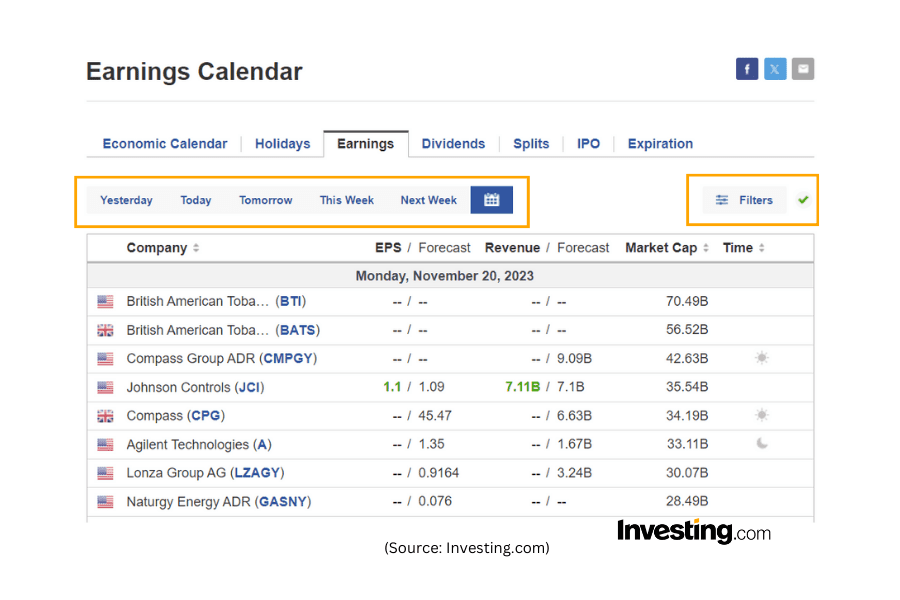Viewport: 900px width, 600px height.
Task: Click Johnson Controls revenue 7.11B
Action: pyautogui.click(x=522, y=387)
